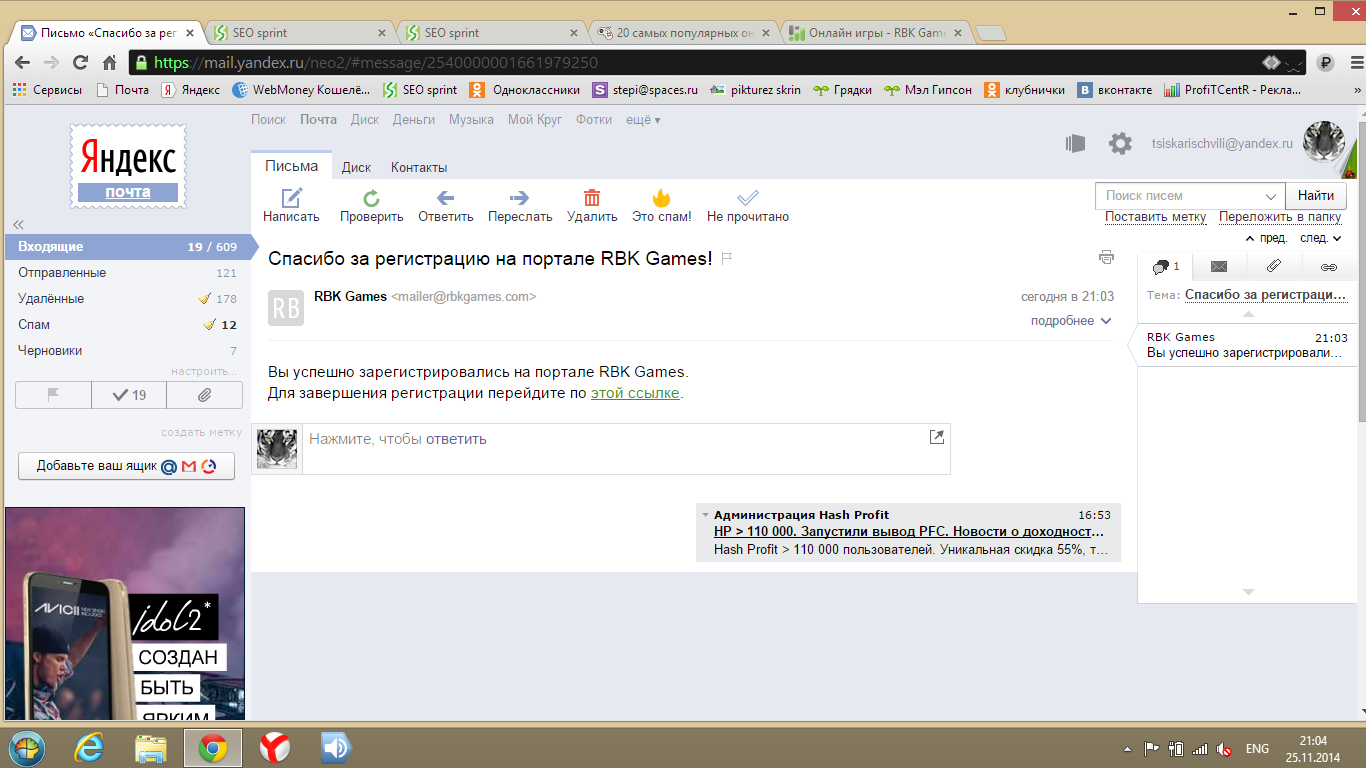Open Yandex browser from taskbar
Viewport: 1366px width, 768px height.
pos(274,747)
